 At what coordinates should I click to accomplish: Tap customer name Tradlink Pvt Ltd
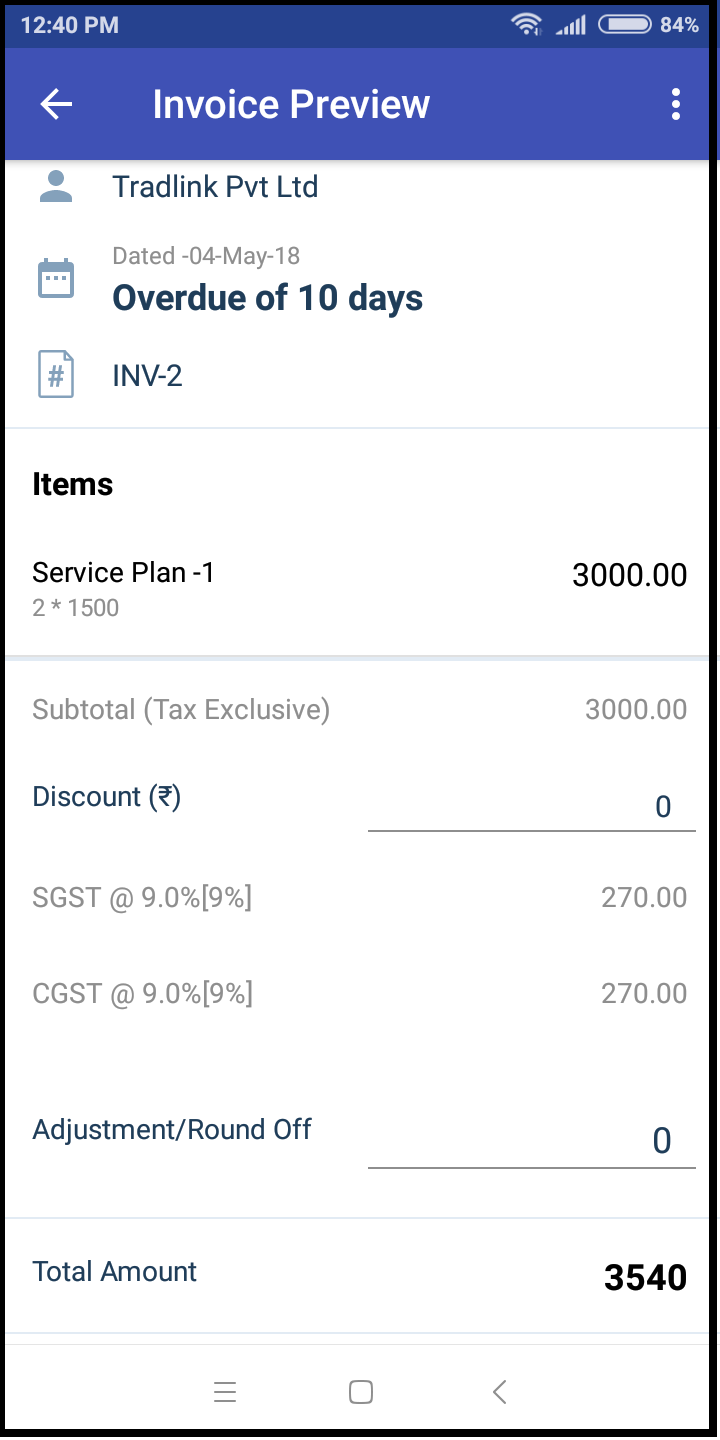click(x=215, y=187)
